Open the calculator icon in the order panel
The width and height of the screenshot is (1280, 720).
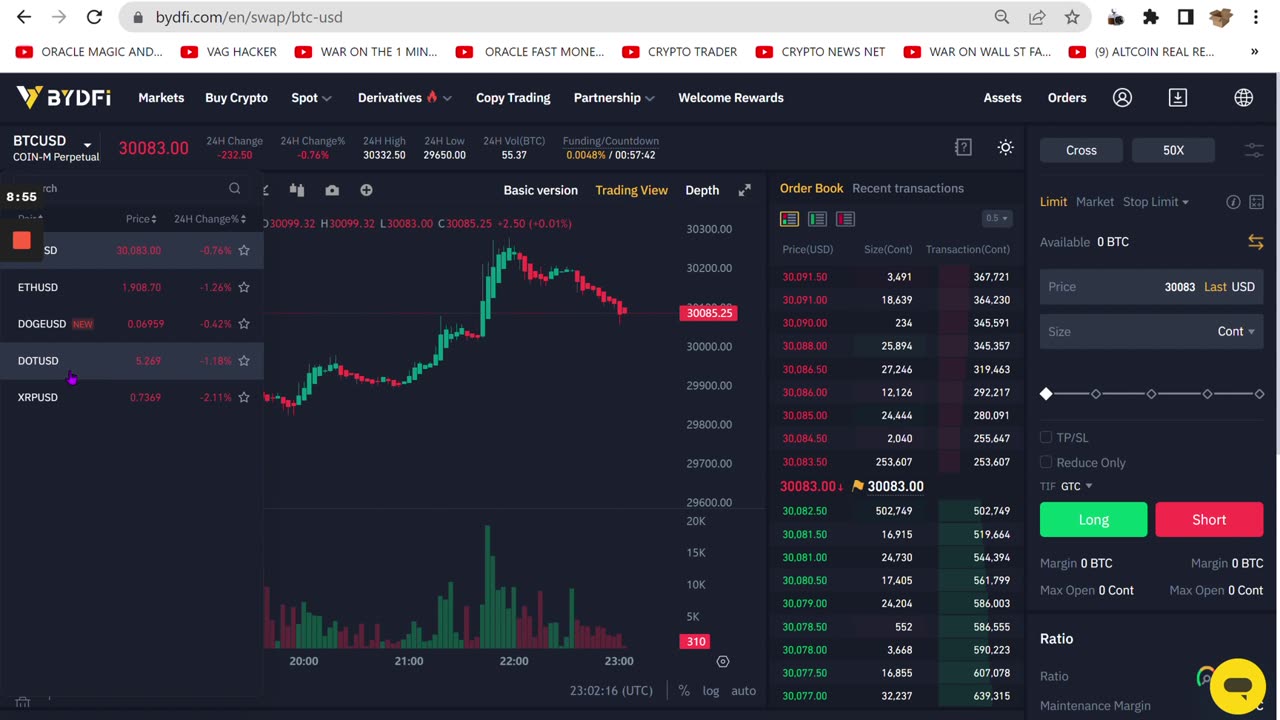(1256, 202)
